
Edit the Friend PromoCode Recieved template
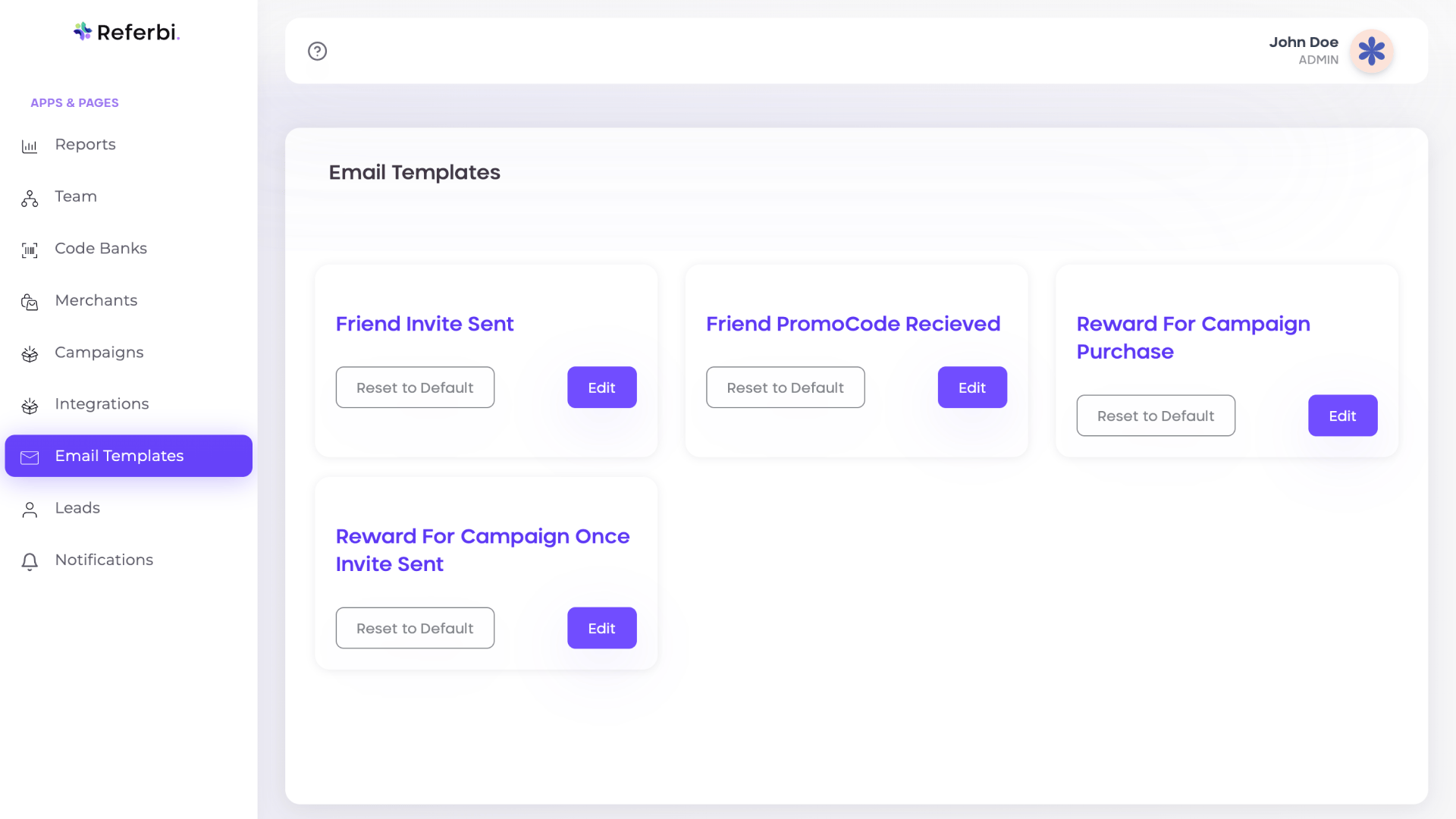(971, 388)
